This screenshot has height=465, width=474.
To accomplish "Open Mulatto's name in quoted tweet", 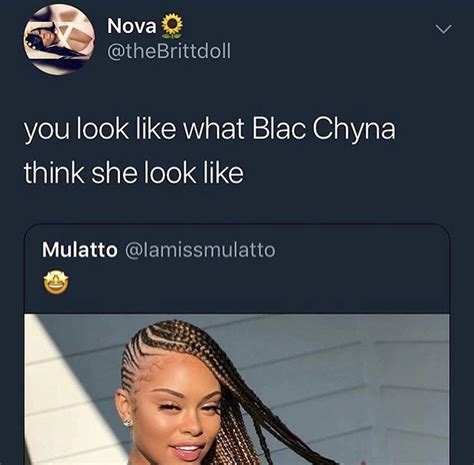I will [x=80, y=250].
